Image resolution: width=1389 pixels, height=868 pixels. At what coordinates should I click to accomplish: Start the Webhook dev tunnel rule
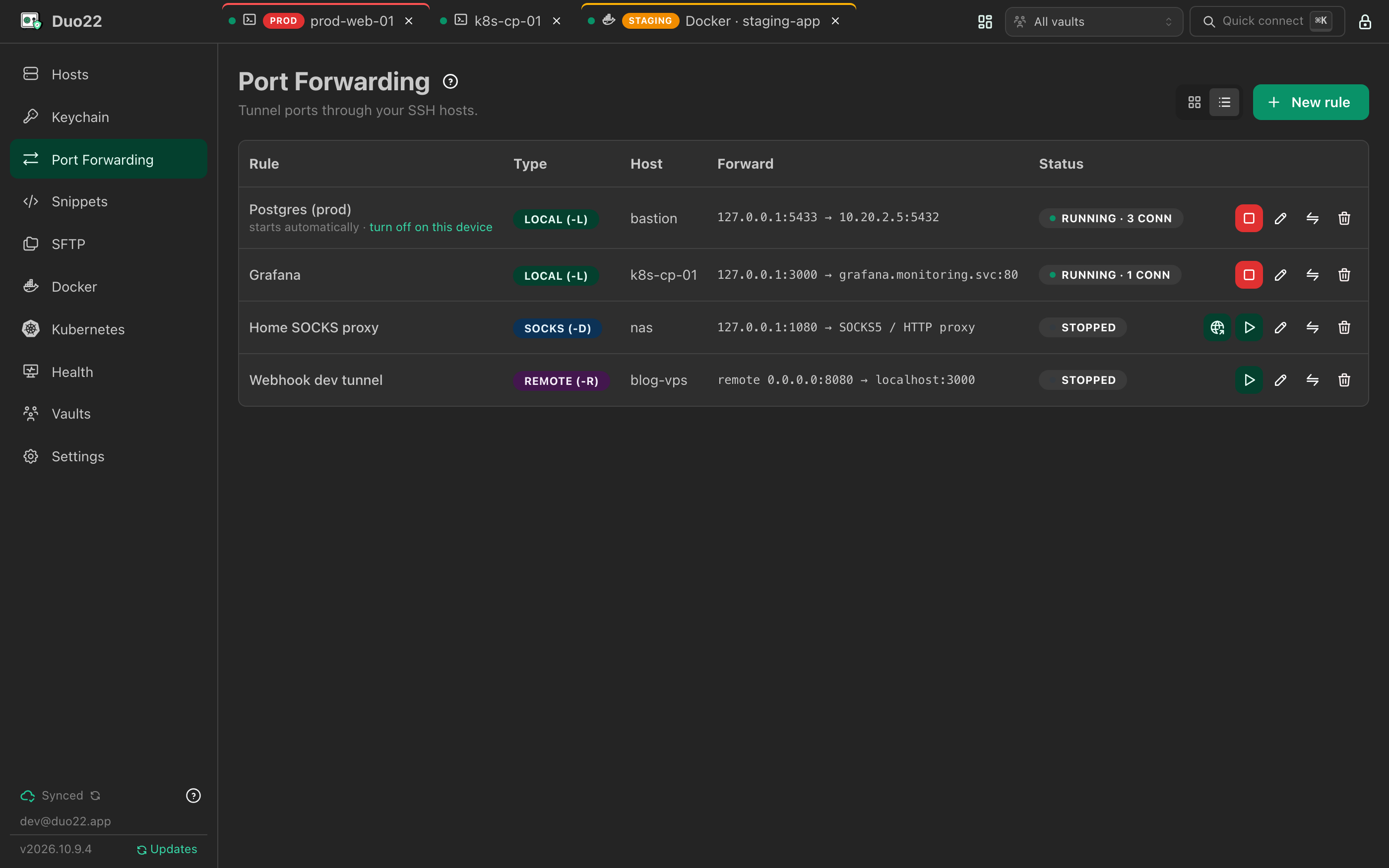pos(1249,380)
